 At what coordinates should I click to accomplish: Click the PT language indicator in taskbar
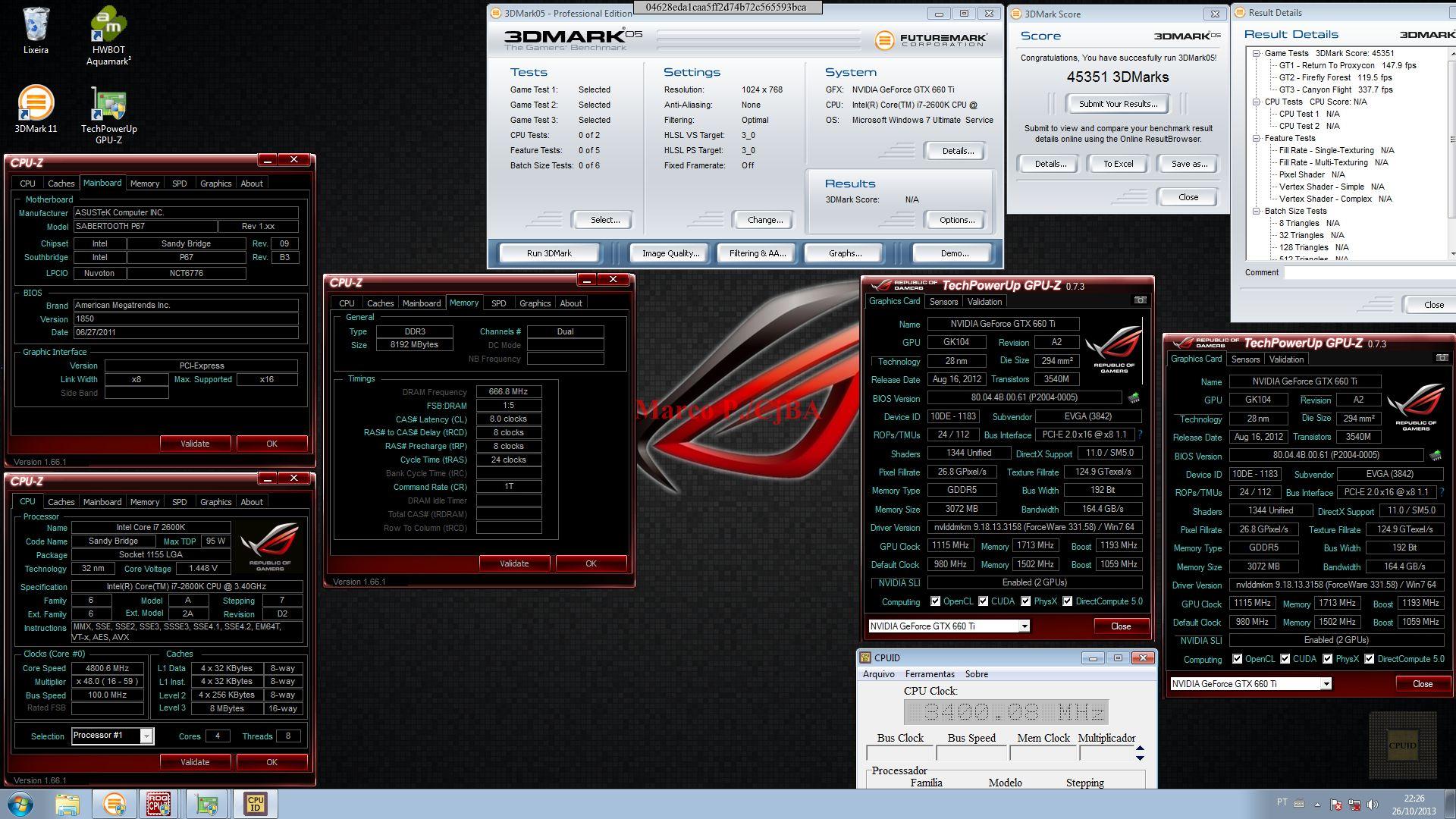pyautogui.click(x=1282, y=802)
